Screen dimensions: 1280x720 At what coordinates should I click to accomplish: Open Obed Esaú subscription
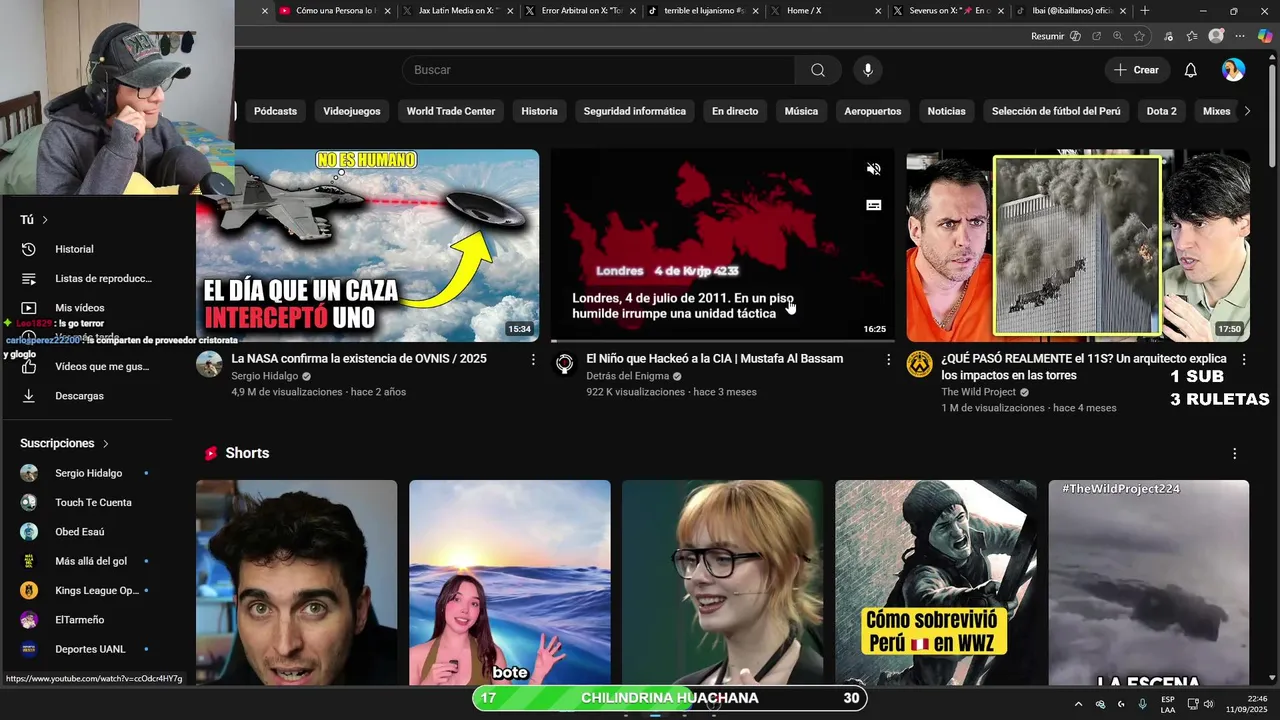pos(90,532)
